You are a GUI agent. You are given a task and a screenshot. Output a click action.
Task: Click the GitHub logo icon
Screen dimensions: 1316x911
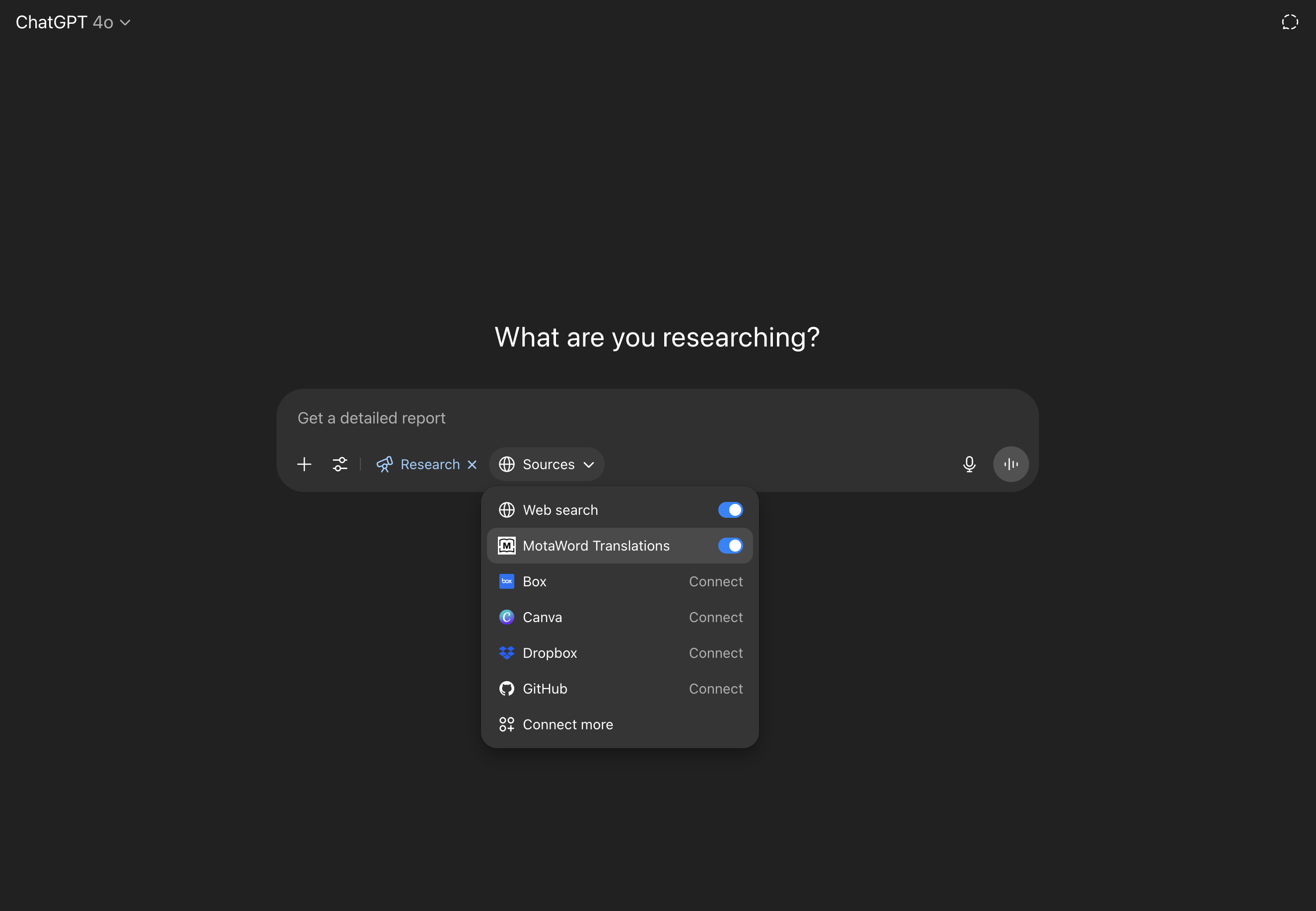507,689
